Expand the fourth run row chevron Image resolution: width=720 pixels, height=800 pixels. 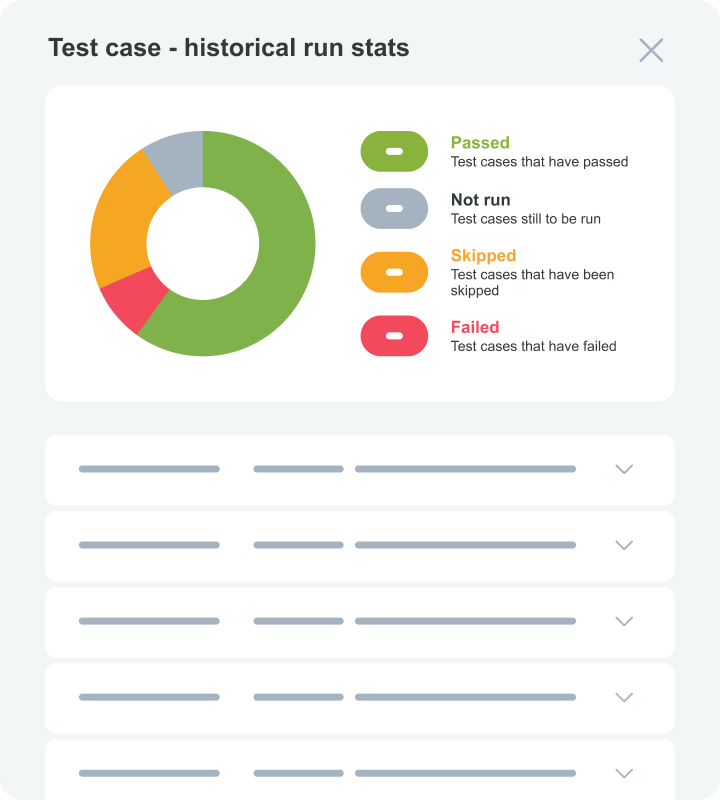[624, 697]
